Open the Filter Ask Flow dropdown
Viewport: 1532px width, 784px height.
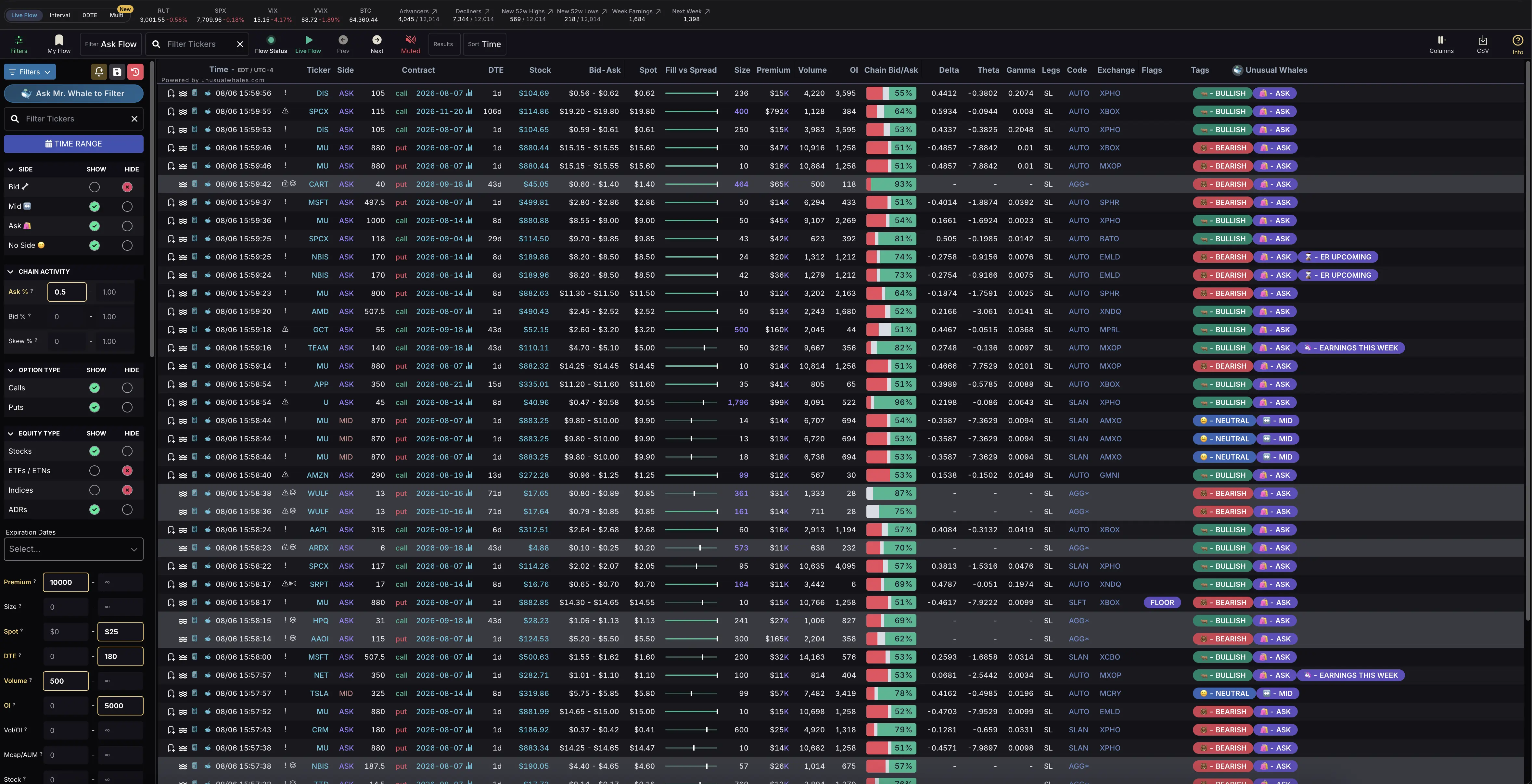pyautogui.click(x=111, y=44)
